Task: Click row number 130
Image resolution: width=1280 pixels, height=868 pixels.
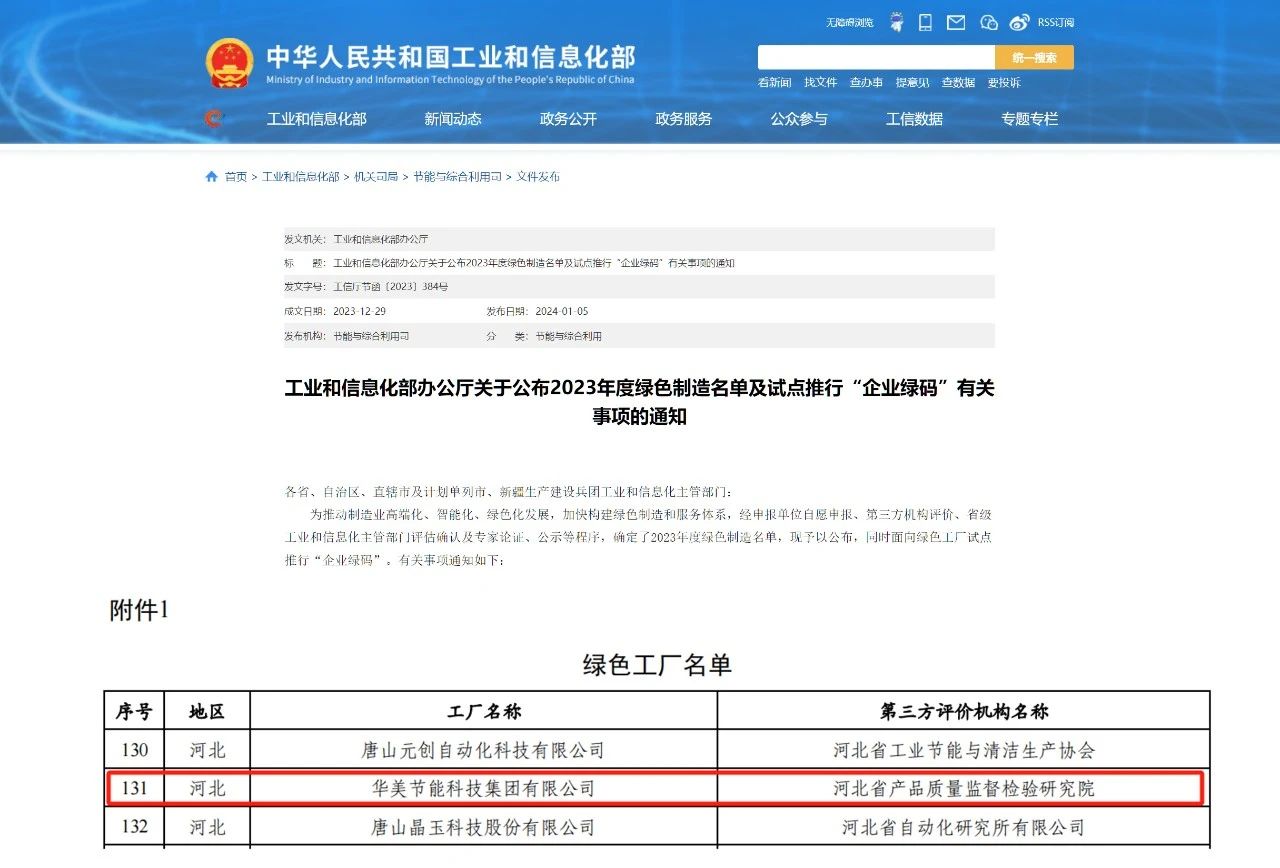Action: tap(134, 750)
